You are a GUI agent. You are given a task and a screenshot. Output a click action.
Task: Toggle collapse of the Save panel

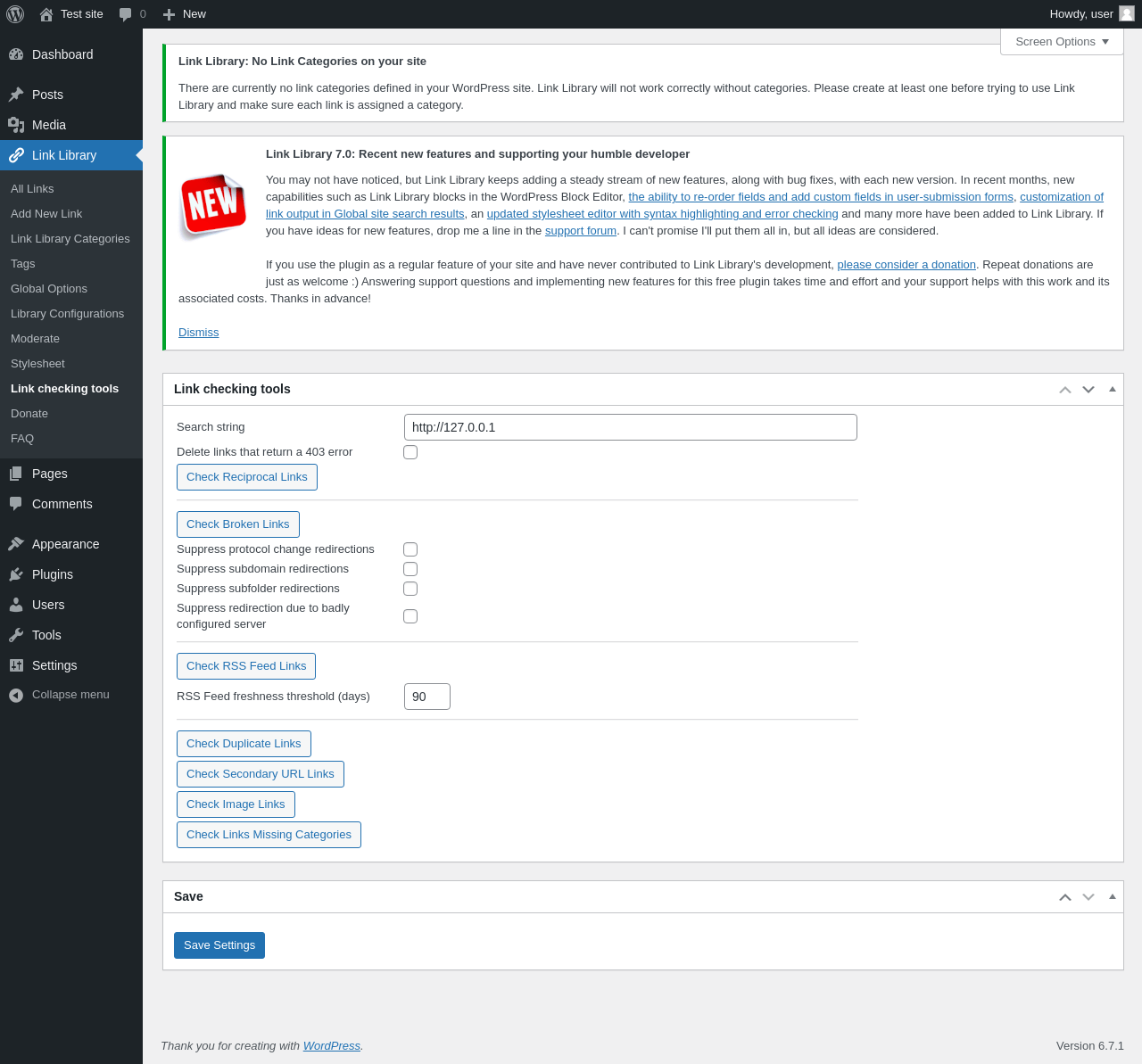click(1112, 897)
